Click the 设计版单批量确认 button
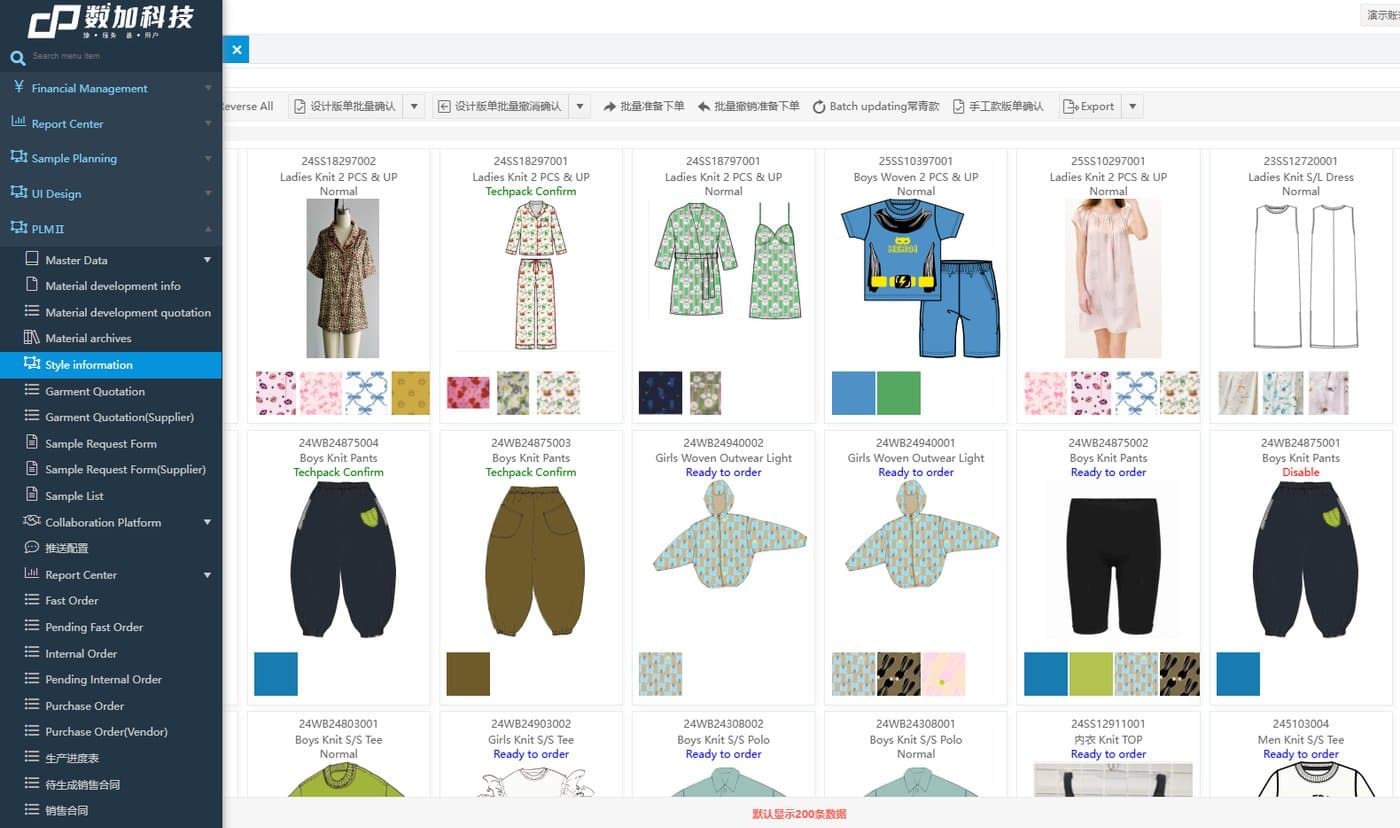 coord(346,106)
